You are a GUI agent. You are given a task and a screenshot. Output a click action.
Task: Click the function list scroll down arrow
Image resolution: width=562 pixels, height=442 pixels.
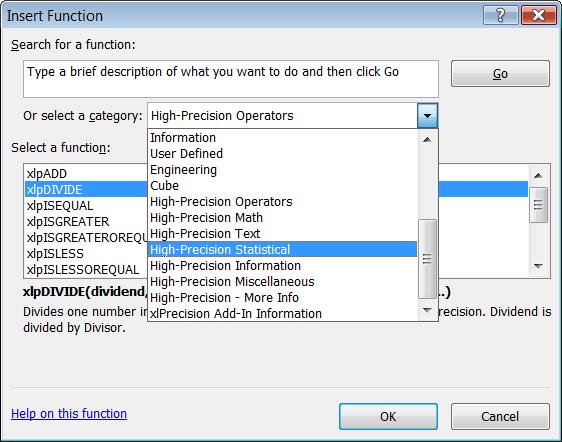point(538,266)
